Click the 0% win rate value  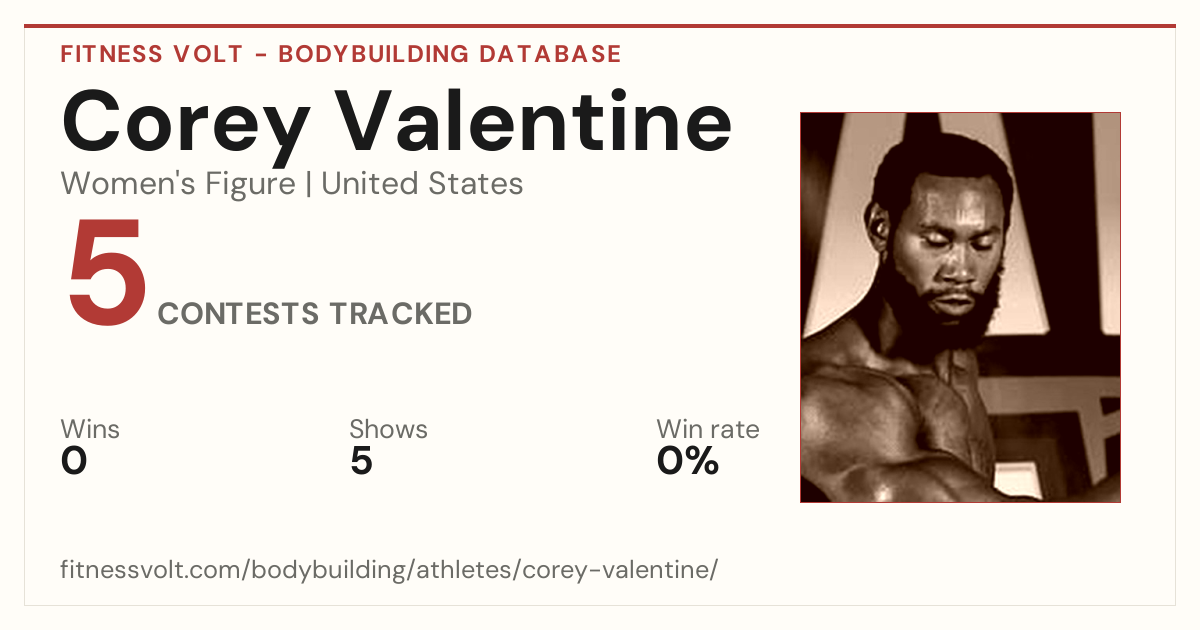tap(688, 461)
